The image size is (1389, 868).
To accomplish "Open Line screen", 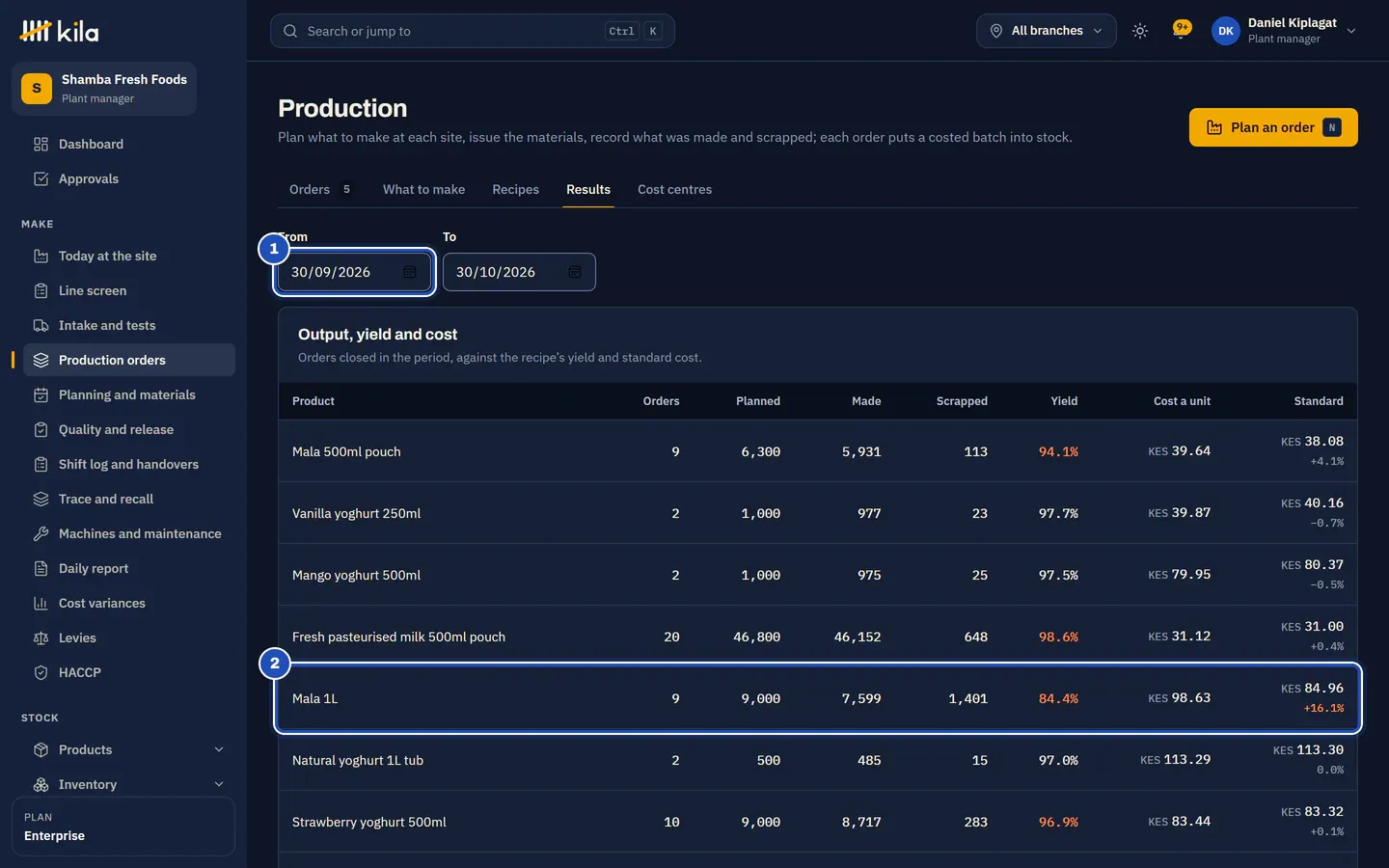I will coord(129,290).
